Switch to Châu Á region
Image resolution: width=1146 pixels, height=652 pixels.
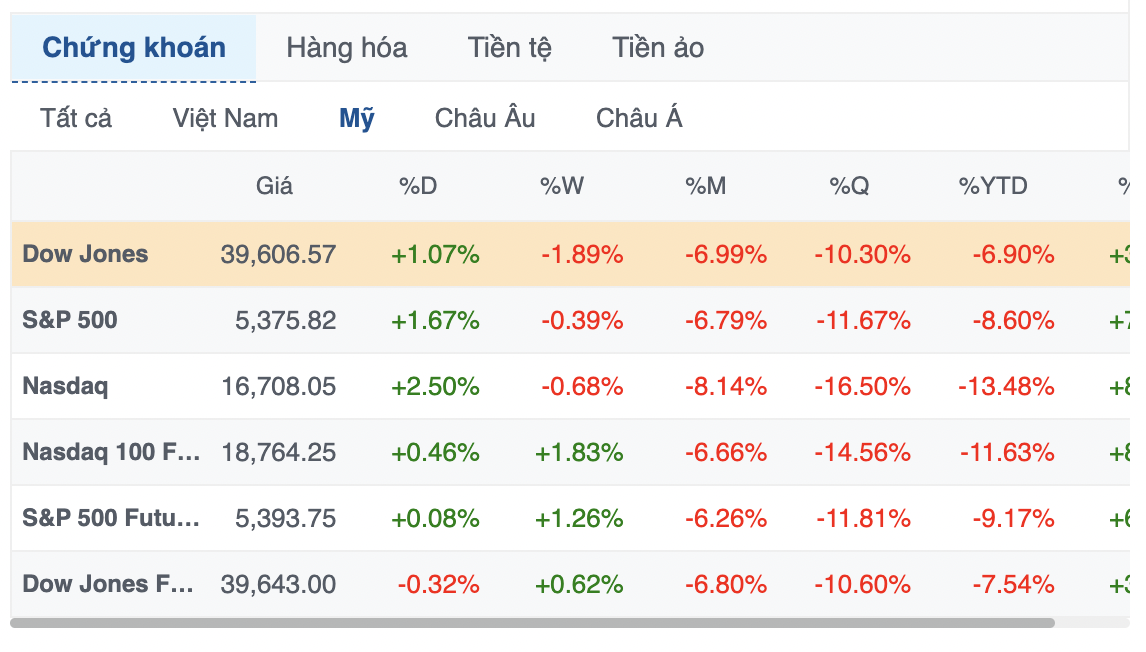click(x=639, y=118)
